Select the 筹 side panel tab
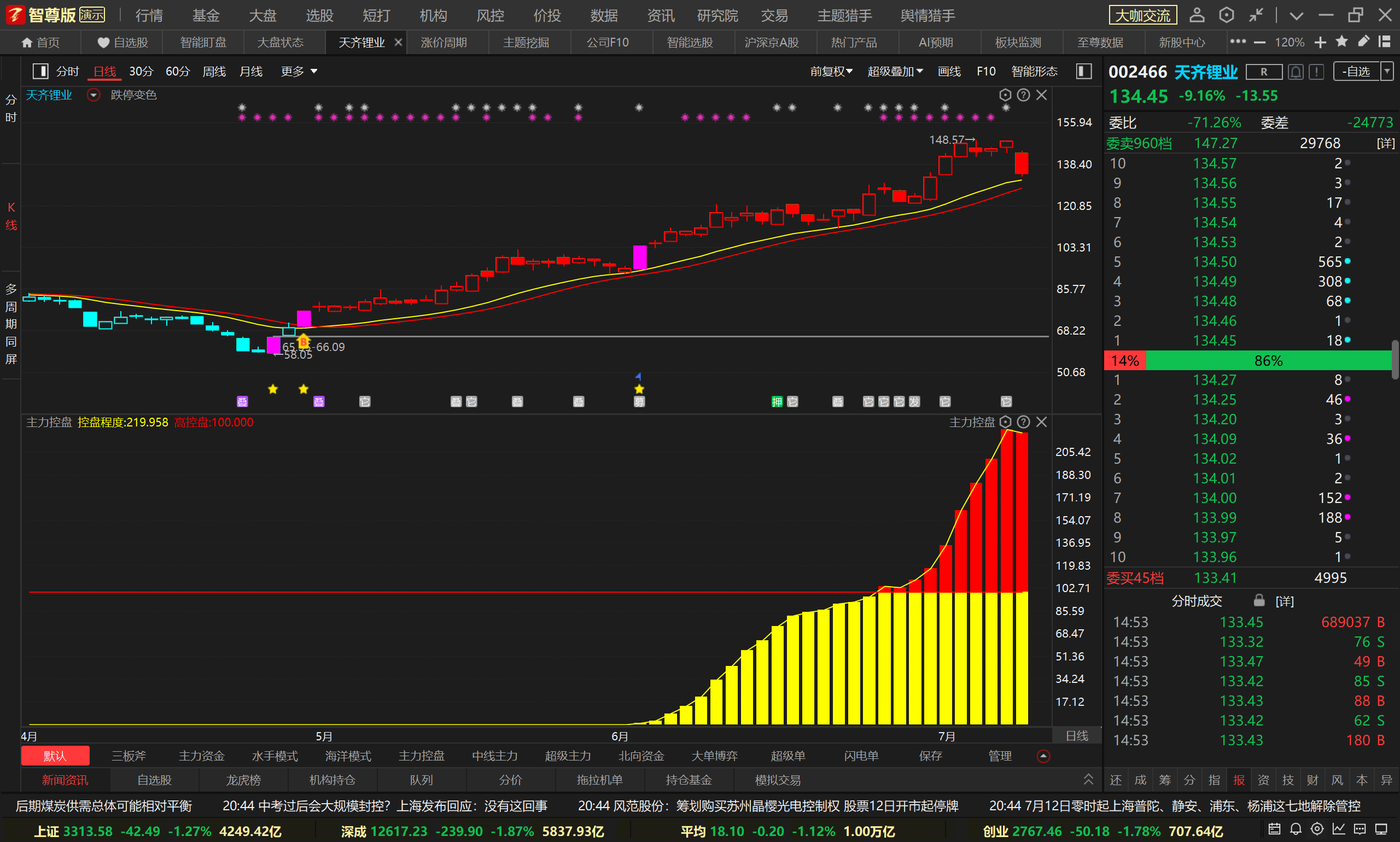Viewport: 1400px width, 842px height. [1164, 780]
